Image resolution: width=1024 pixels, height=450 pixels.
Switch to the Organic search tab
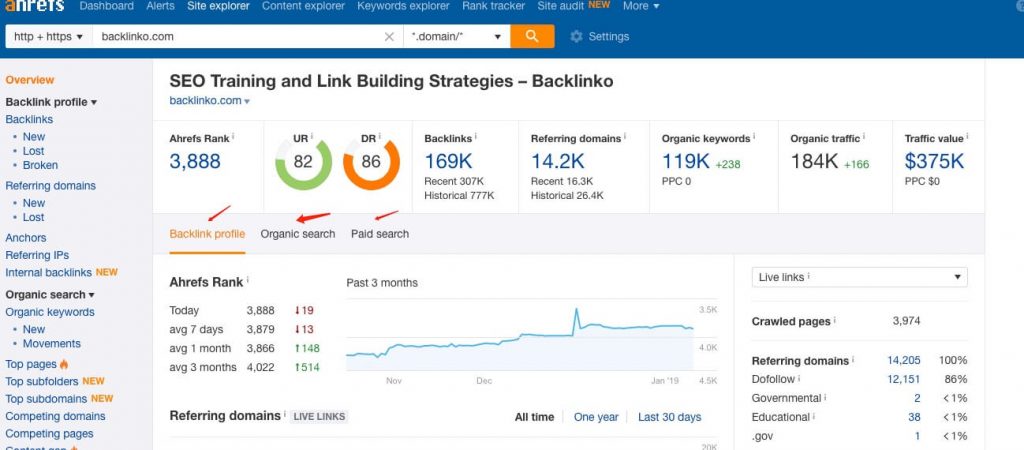(298, 234)
